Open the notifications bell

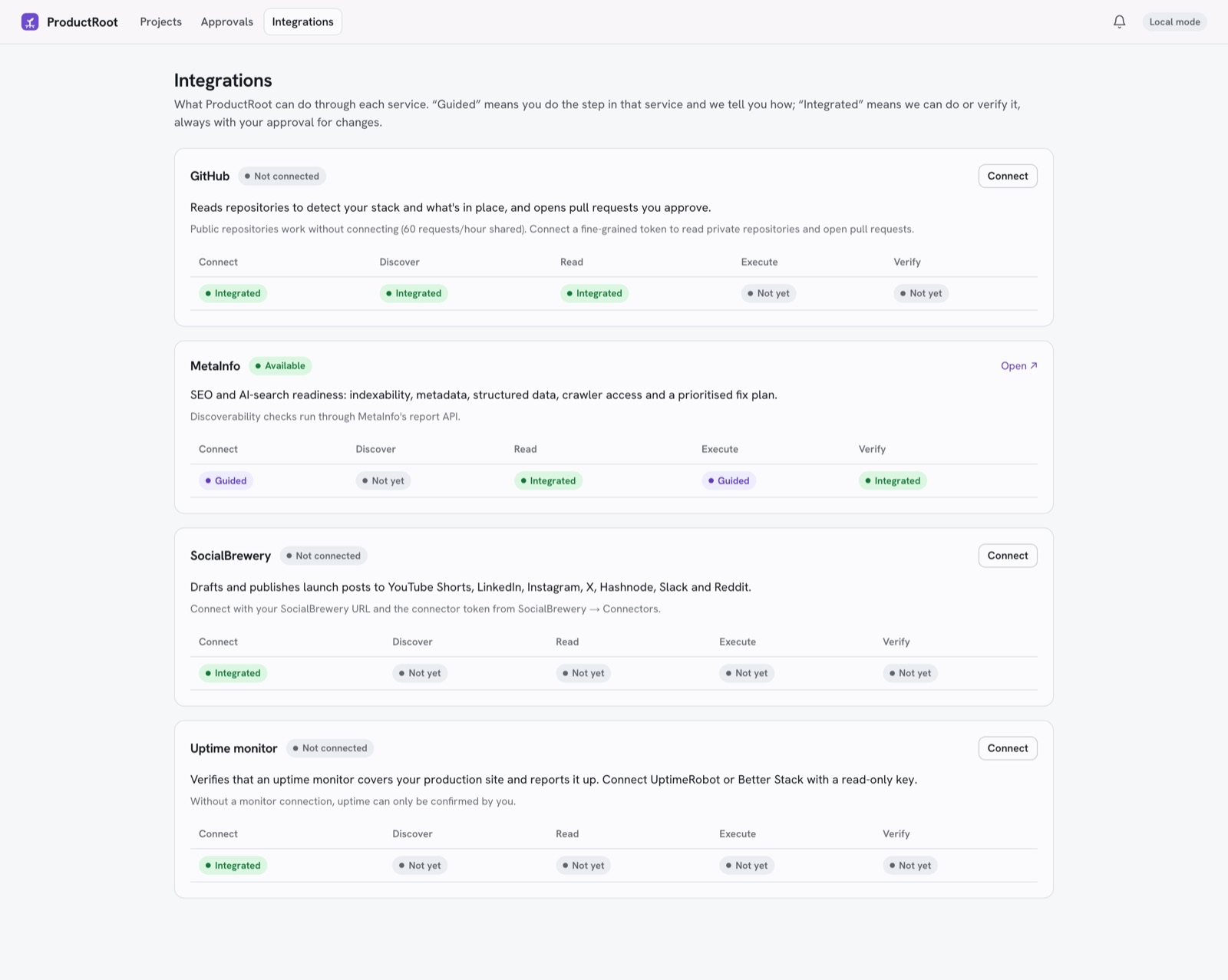(x=1120, y=21)
